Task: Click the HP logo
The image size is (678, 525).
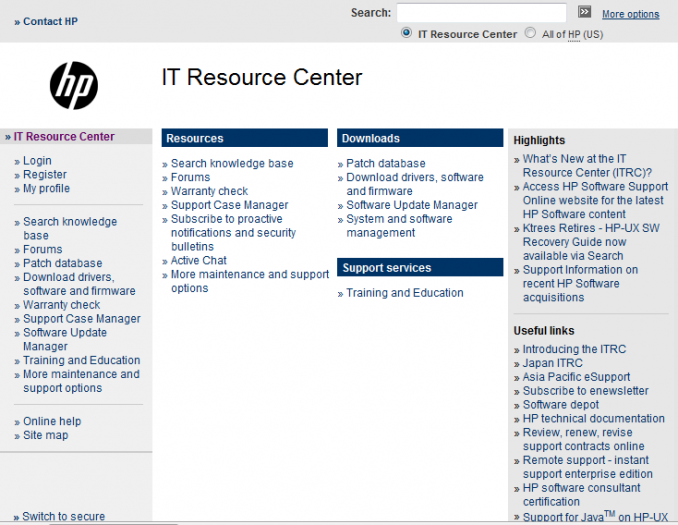Action: pyautogui.click(x=74, y=85)
